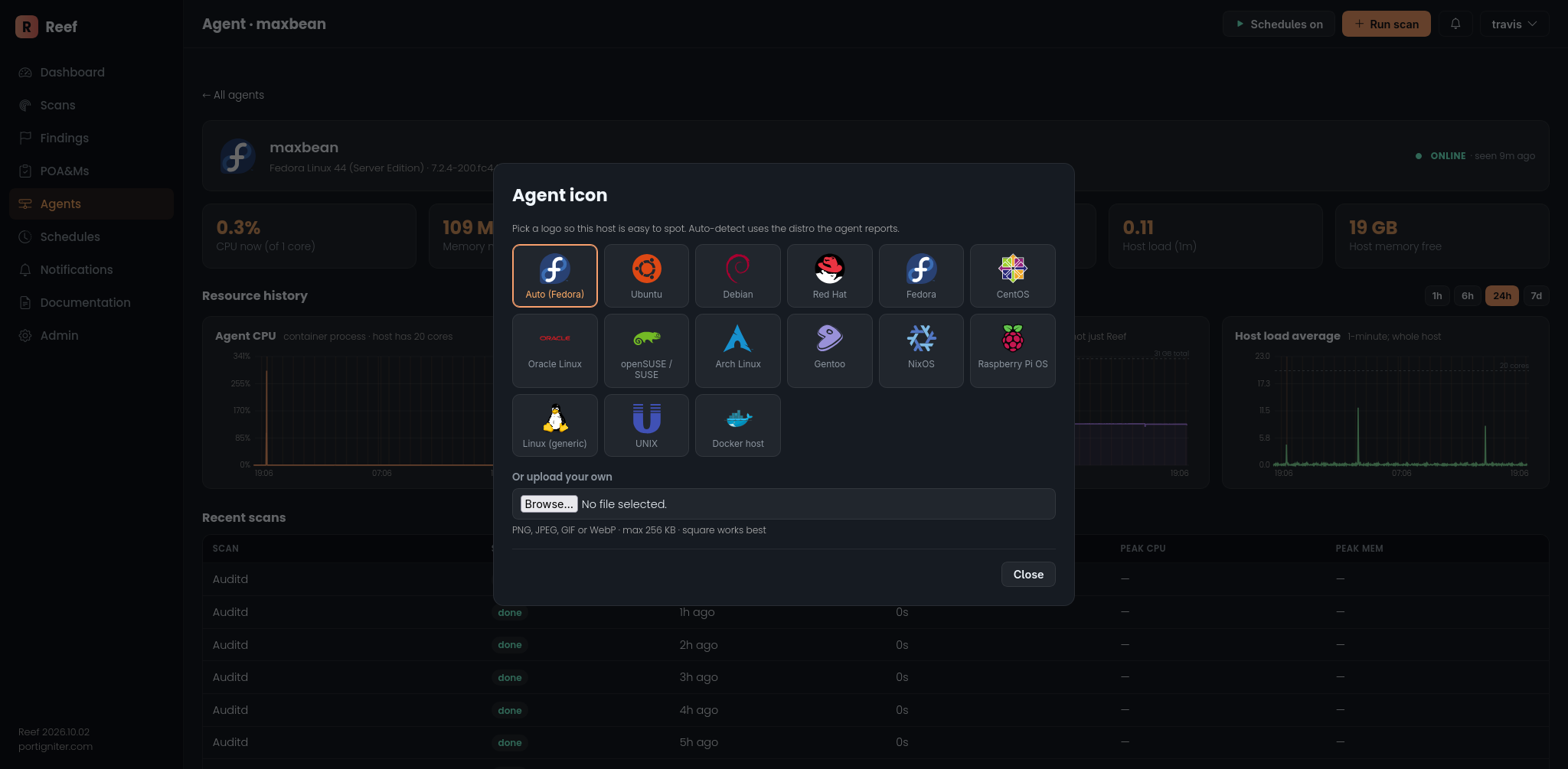The image size is (1568, 769).
Task: Close the Agent icon dialog
Action: [1028, 575]
